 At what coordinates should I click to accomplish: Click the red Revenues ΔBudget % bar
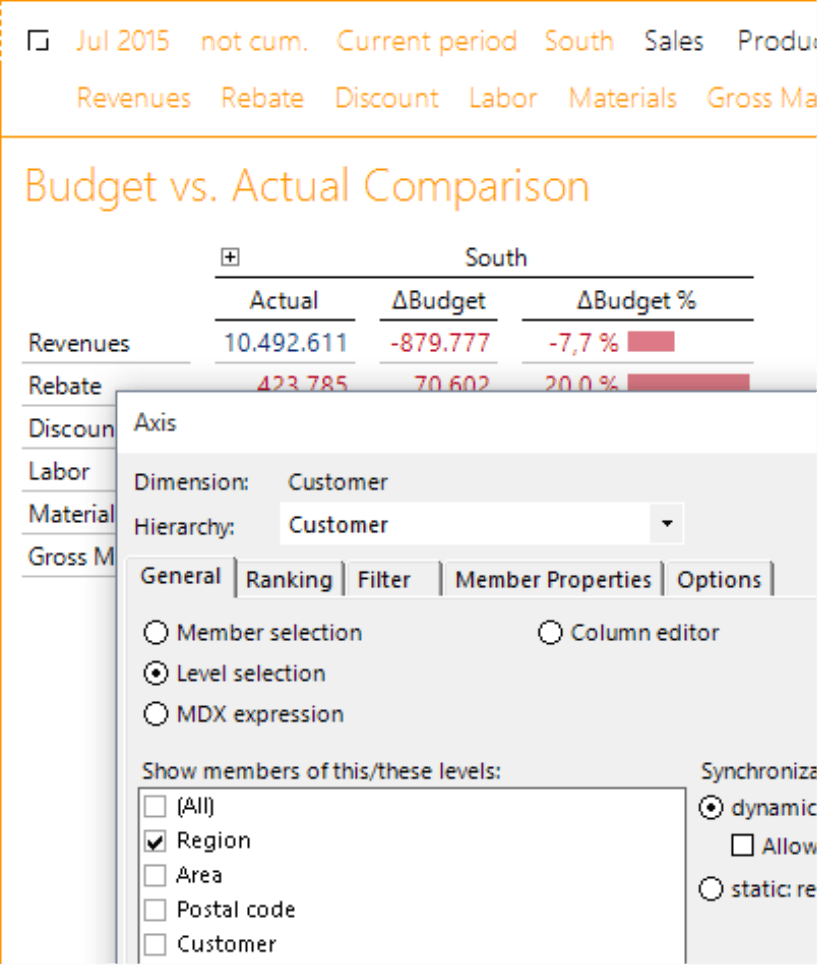pos(650,343)
